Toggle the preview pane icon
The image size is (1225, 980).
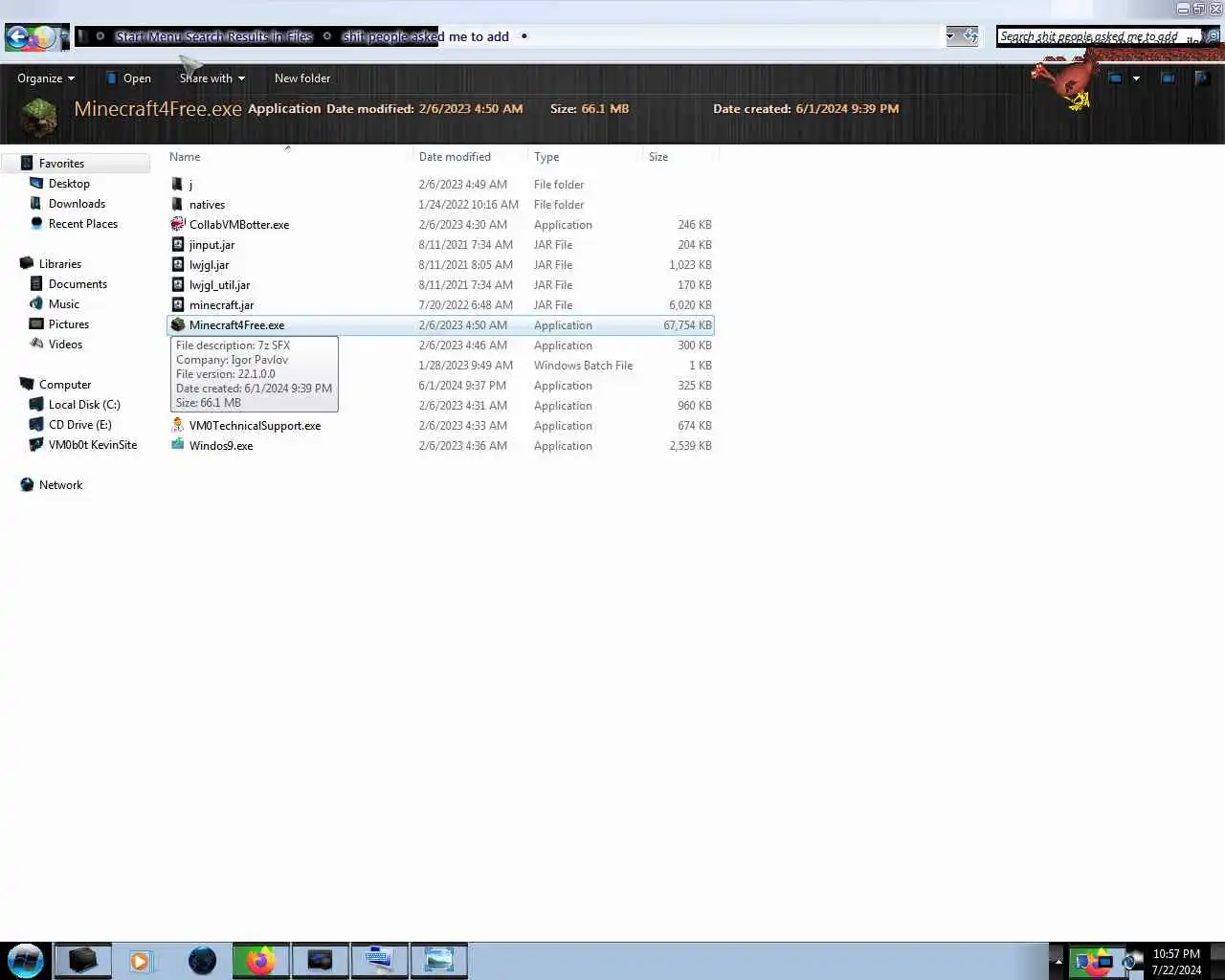tap(1168, 78)
